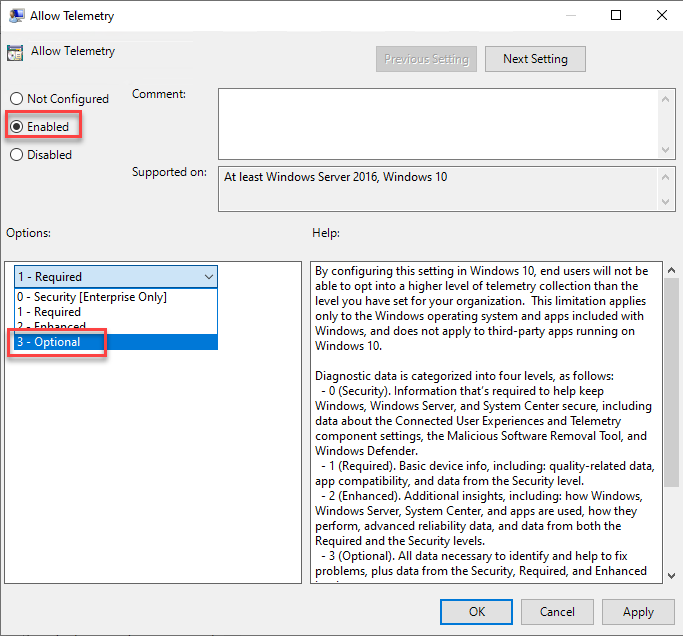The height and width of the screenshot is (636, 683).
Task: Click the 'Help:' label
Action: [326, 233]
